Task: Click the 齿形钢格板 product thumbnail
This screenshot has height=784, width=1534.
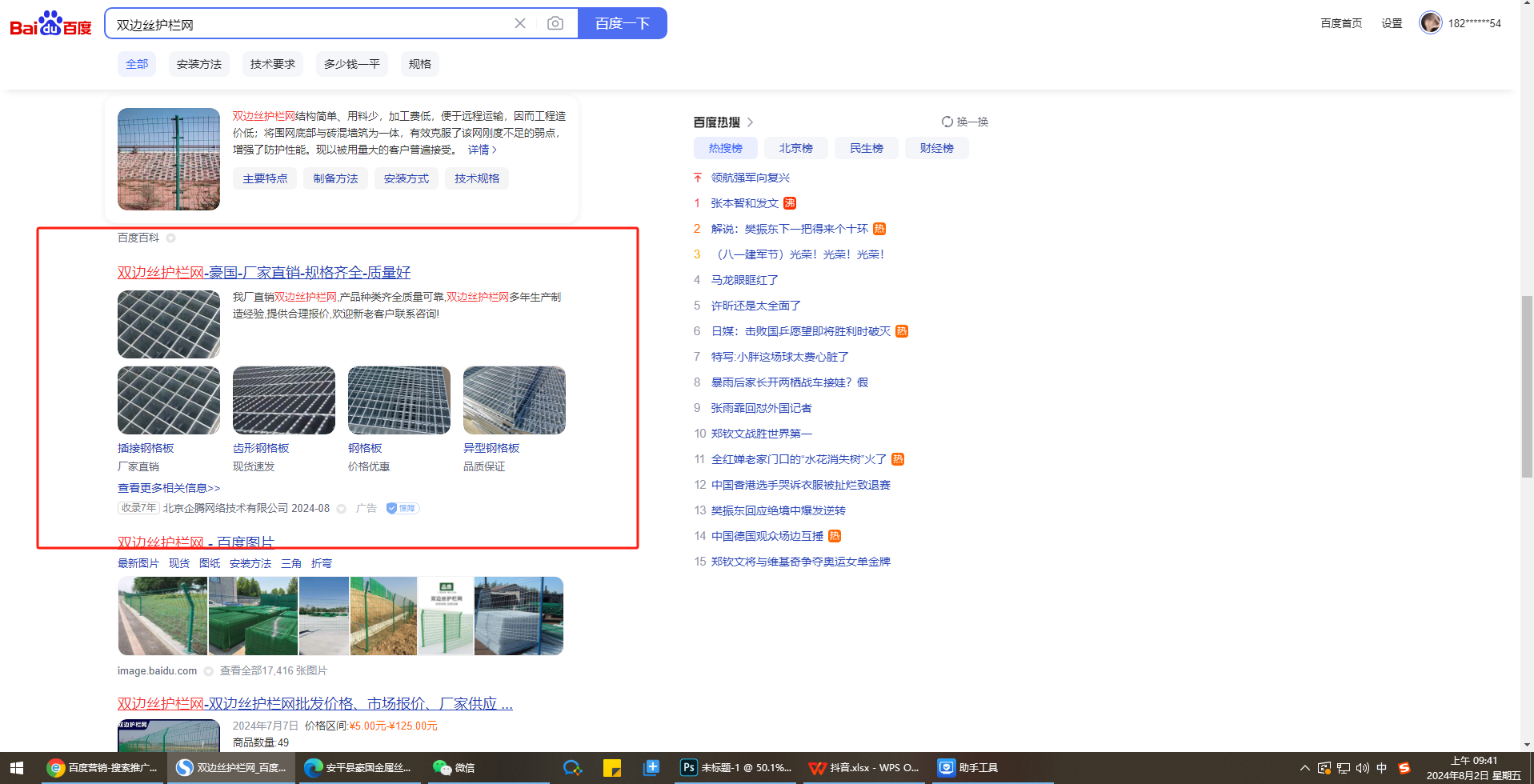Action: pyautogui.click(x=284, y=401)
